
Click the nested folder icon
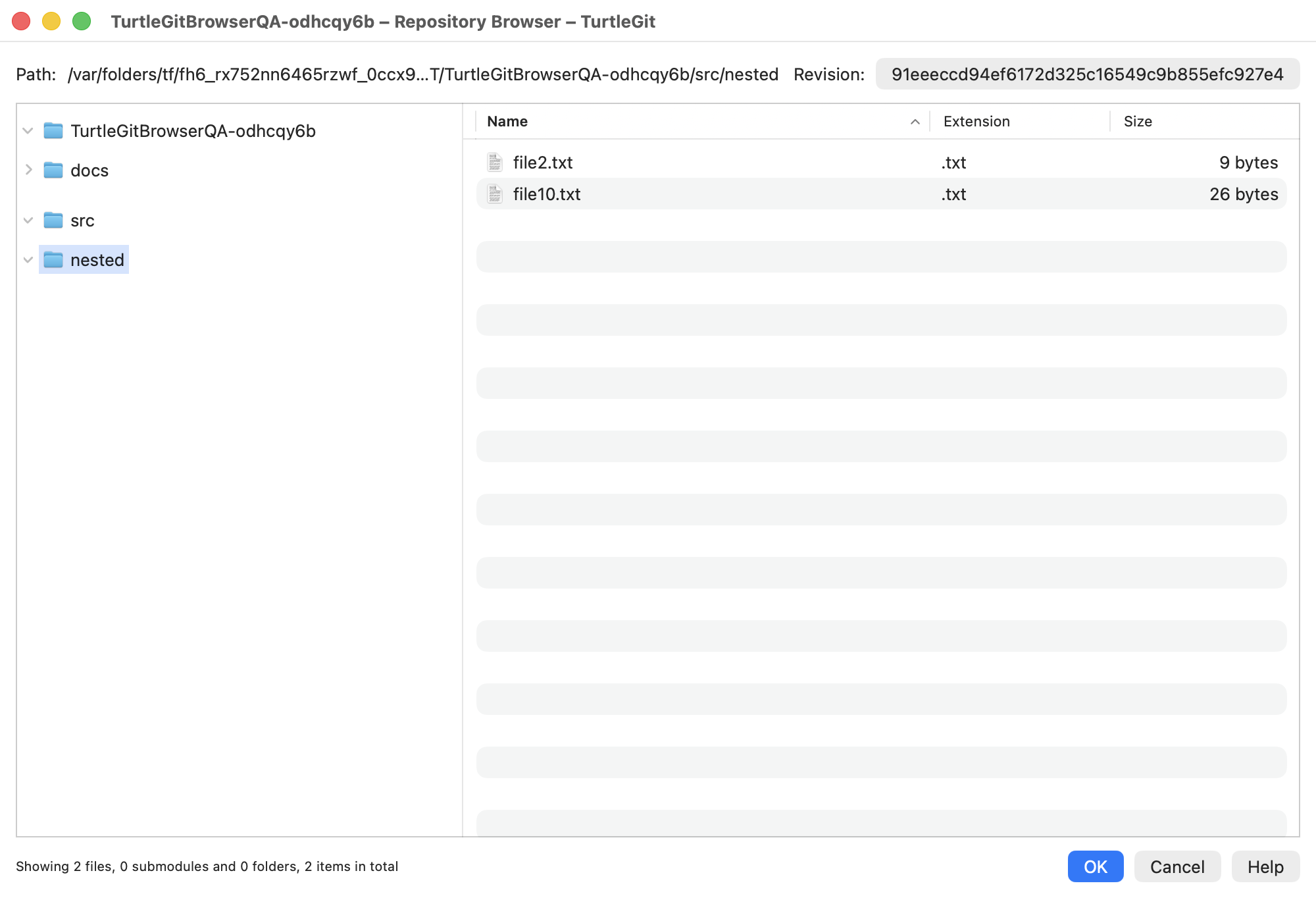click(53, 260)
